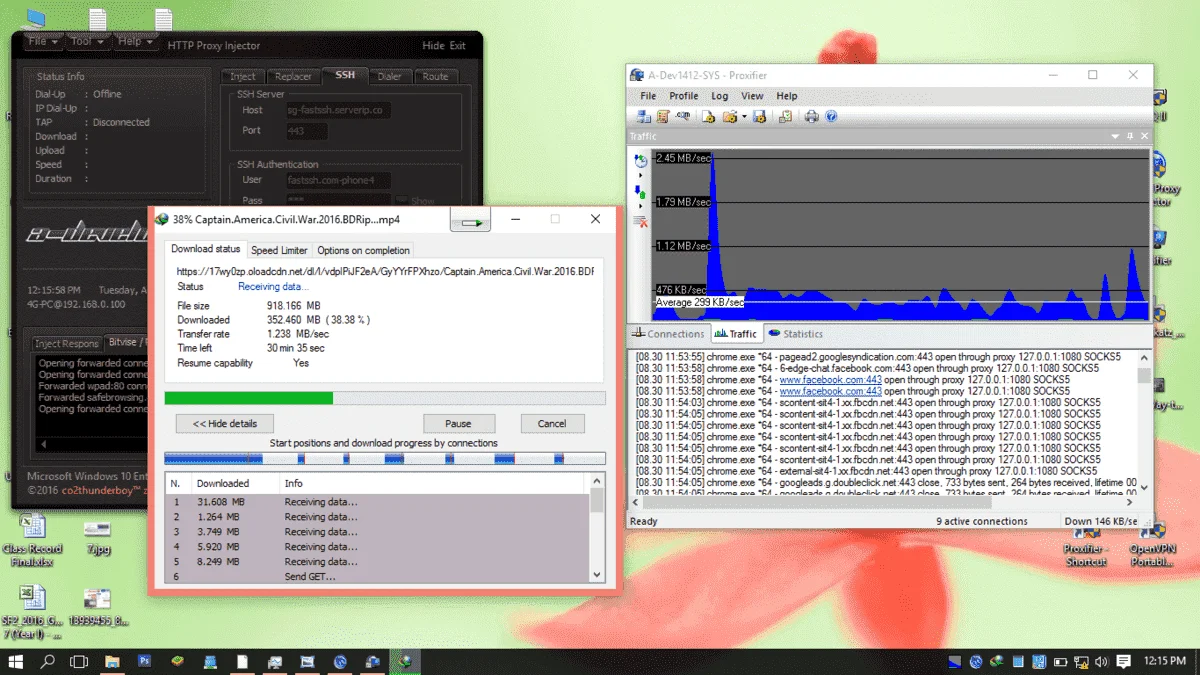The width and height of the screenshot is (1200, 675).
Task: Click the down/up arrows icon beside Traffic graph
Action: (641, 192)
